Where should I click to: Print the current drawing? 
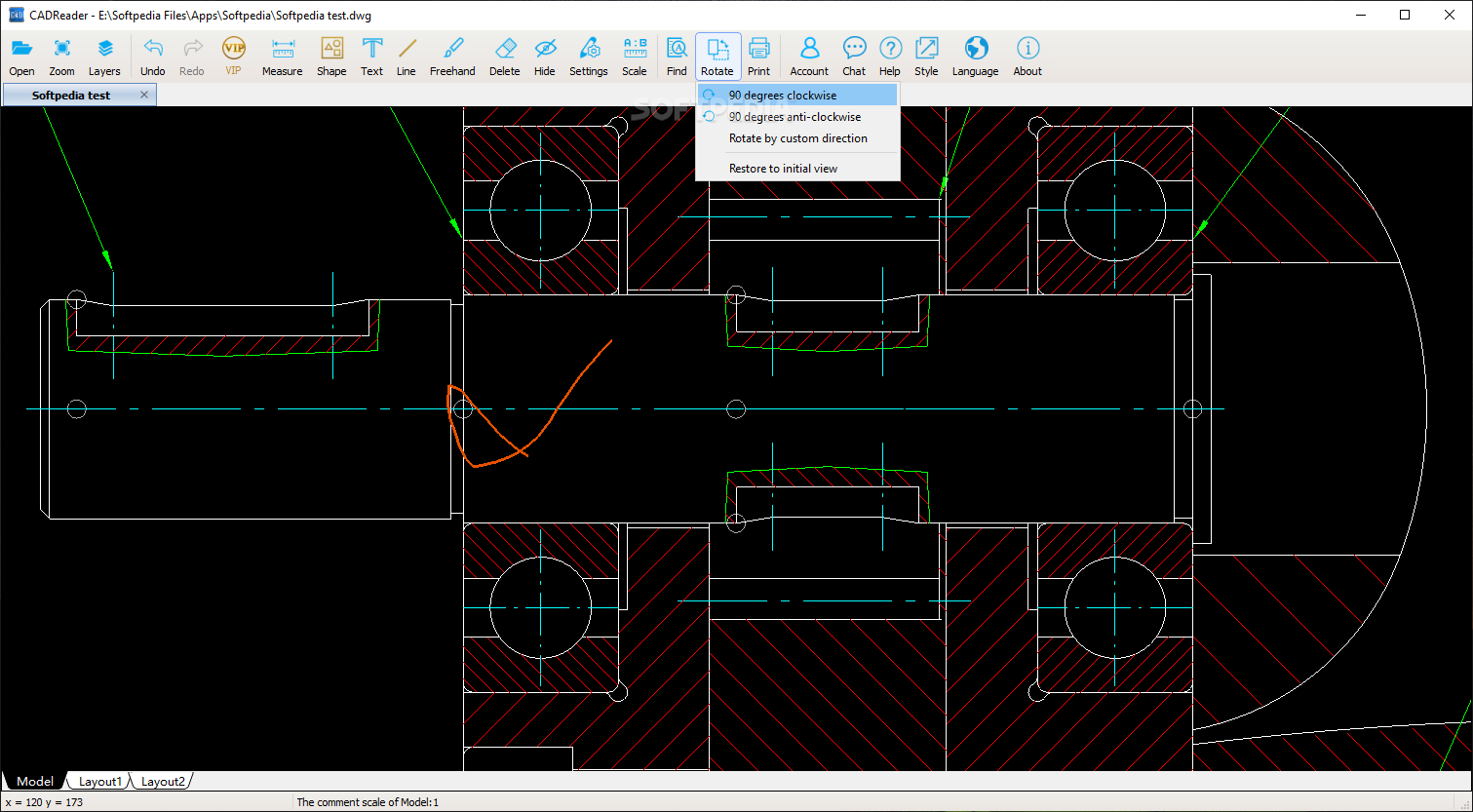tap(759, 58)
